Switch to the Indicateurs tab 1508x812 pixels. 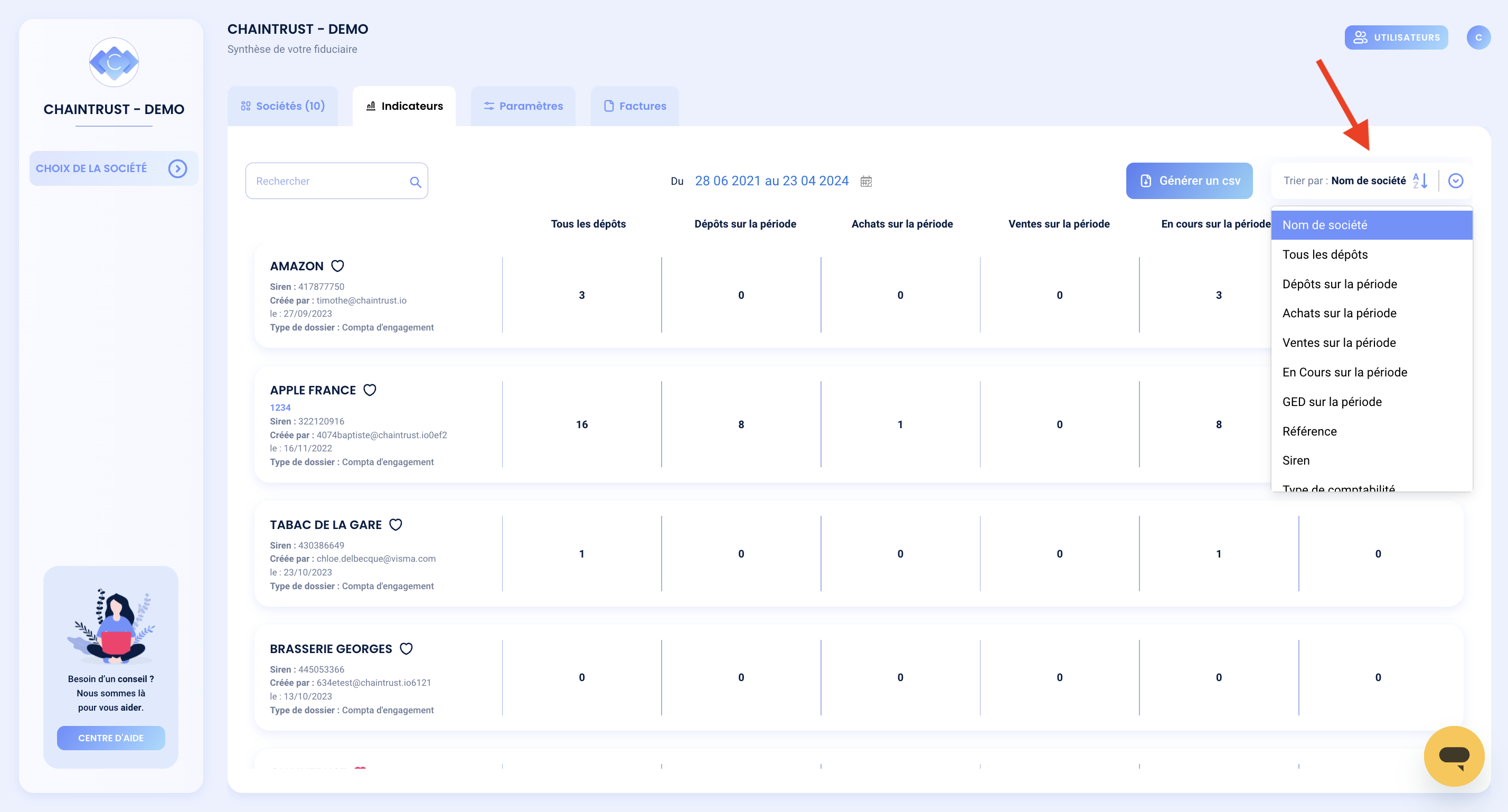click(404, 106)
